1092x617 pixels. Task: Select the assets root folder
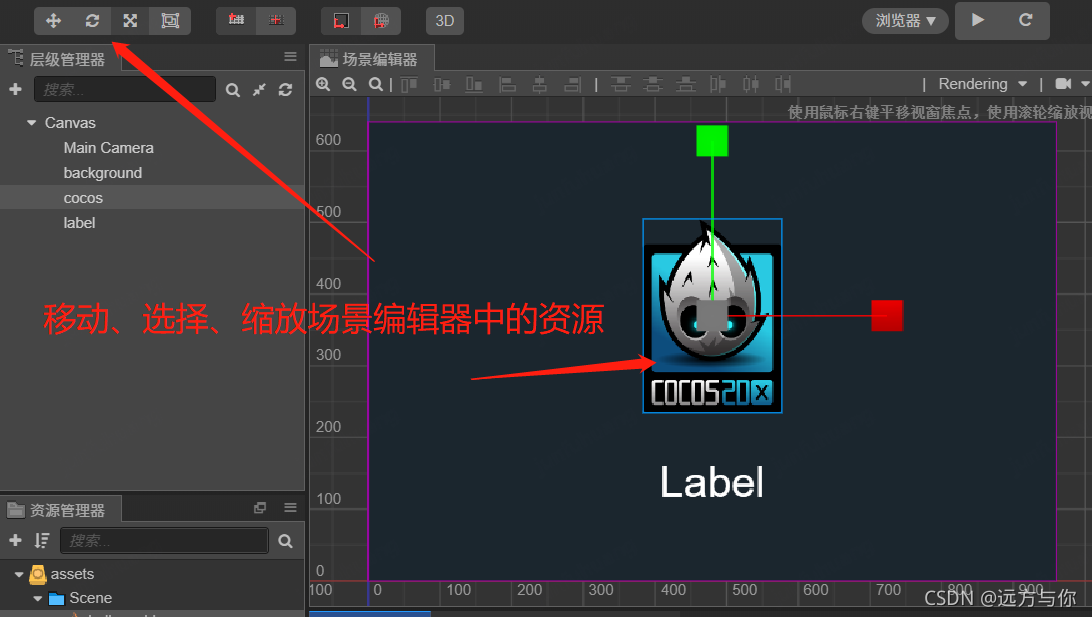[x=72, y=574]
